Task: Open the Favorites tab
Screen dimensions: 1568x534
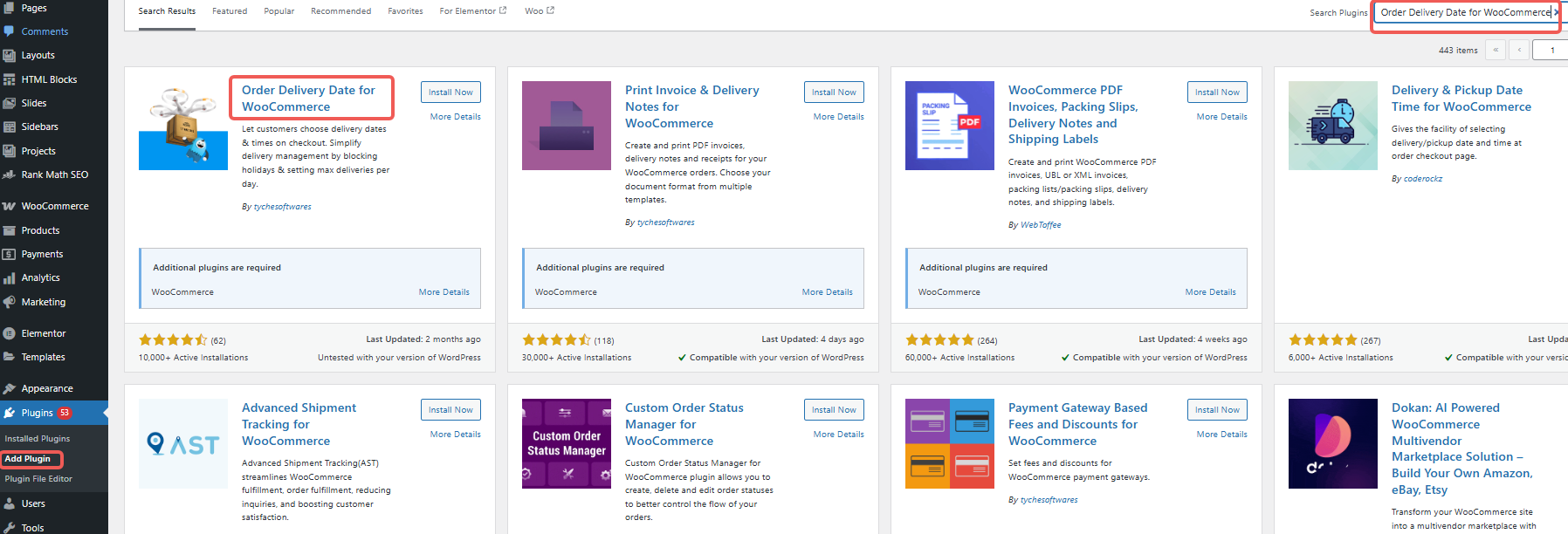Action: [x=405, y=11]
